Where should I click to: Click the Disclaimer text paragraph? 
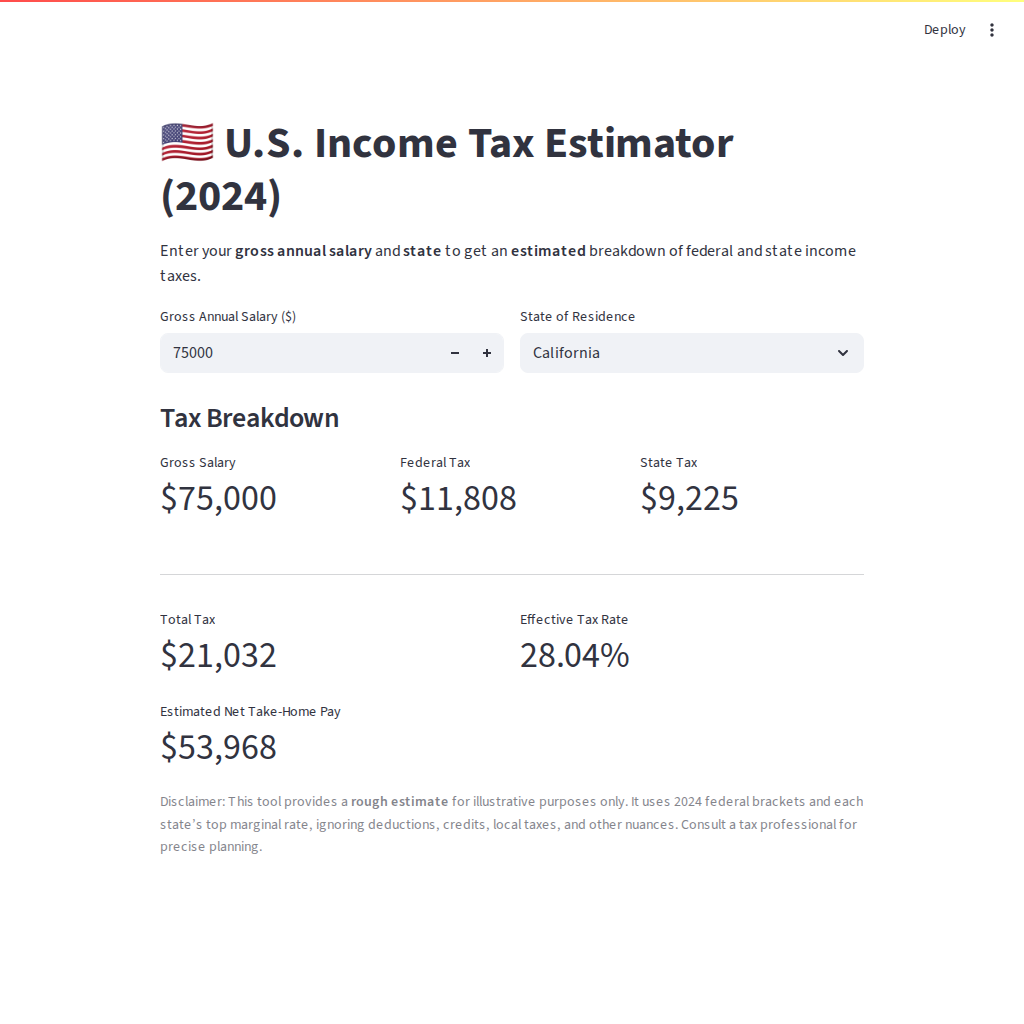pyautogui.click(x=511, y=824)
